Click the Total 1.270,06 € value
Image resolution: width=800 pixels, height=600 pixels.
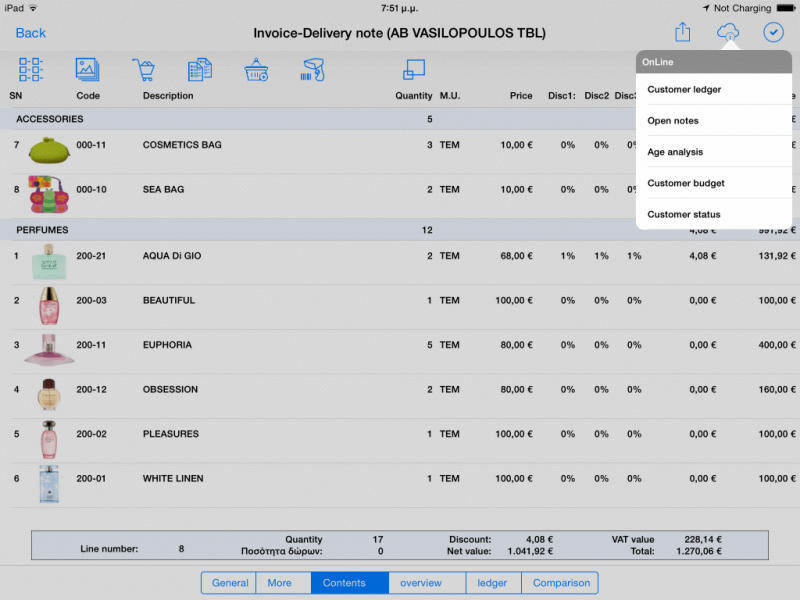699,551
